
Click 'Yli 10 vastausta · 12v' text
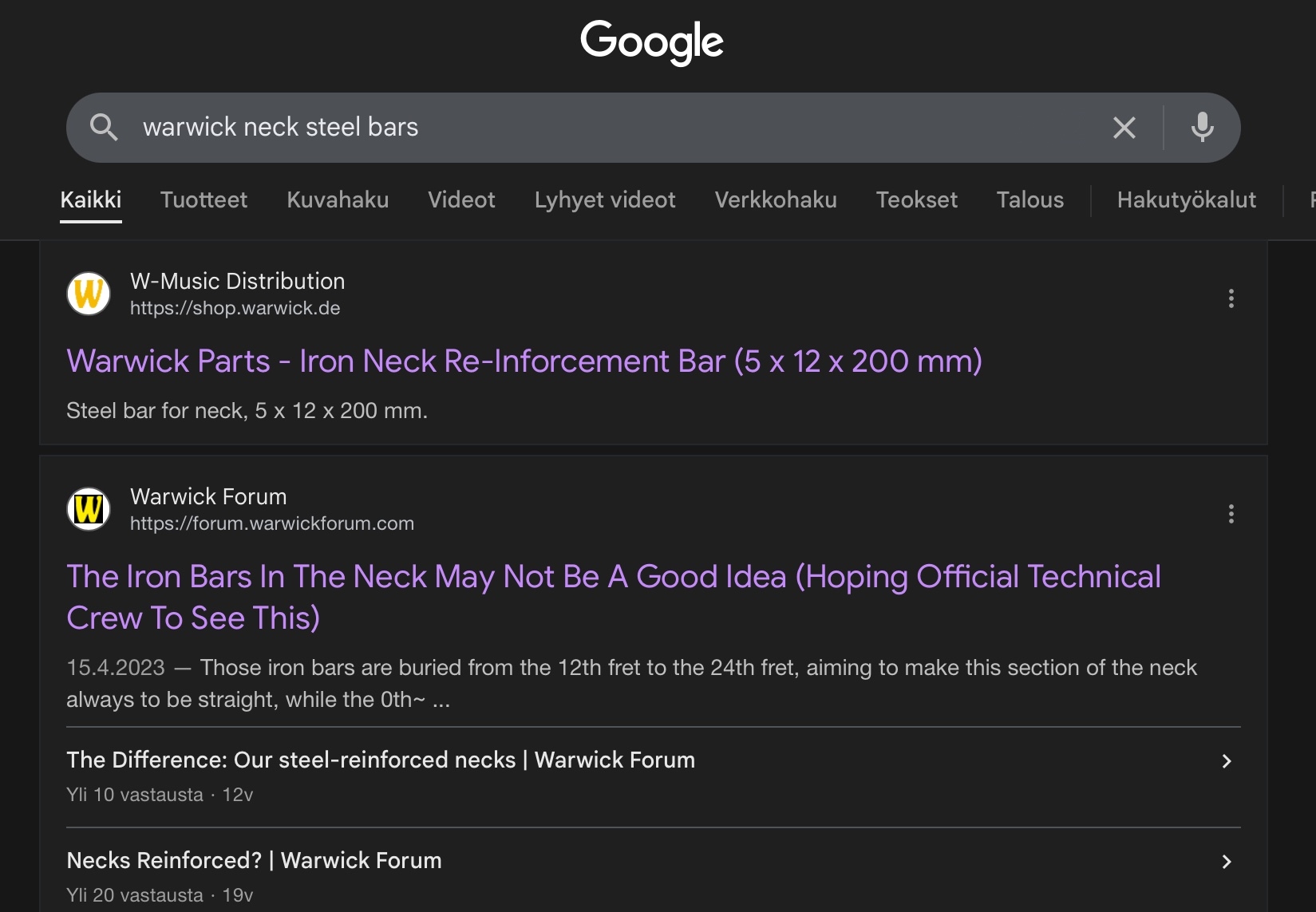pyautogui.click(x=160, y=795)
